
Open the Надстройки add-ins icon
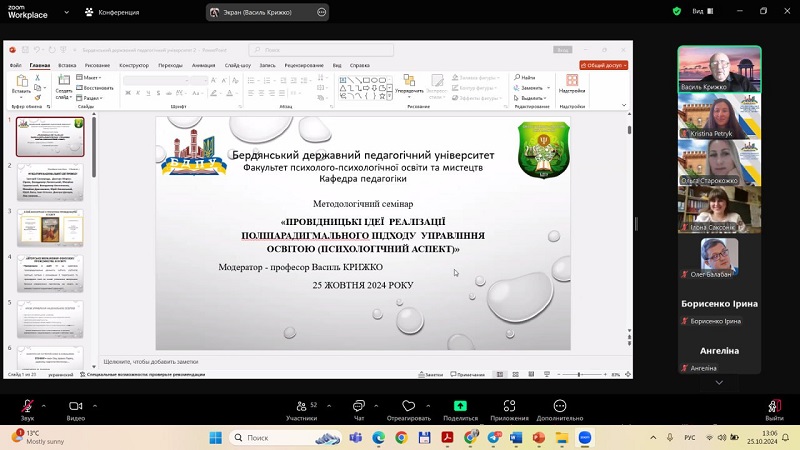[571, 80]
